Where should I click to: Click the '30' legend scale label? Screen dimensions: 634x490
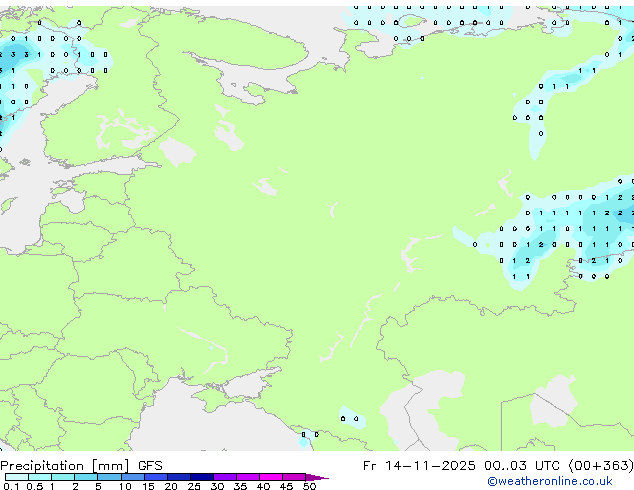[x=217, y=486]
